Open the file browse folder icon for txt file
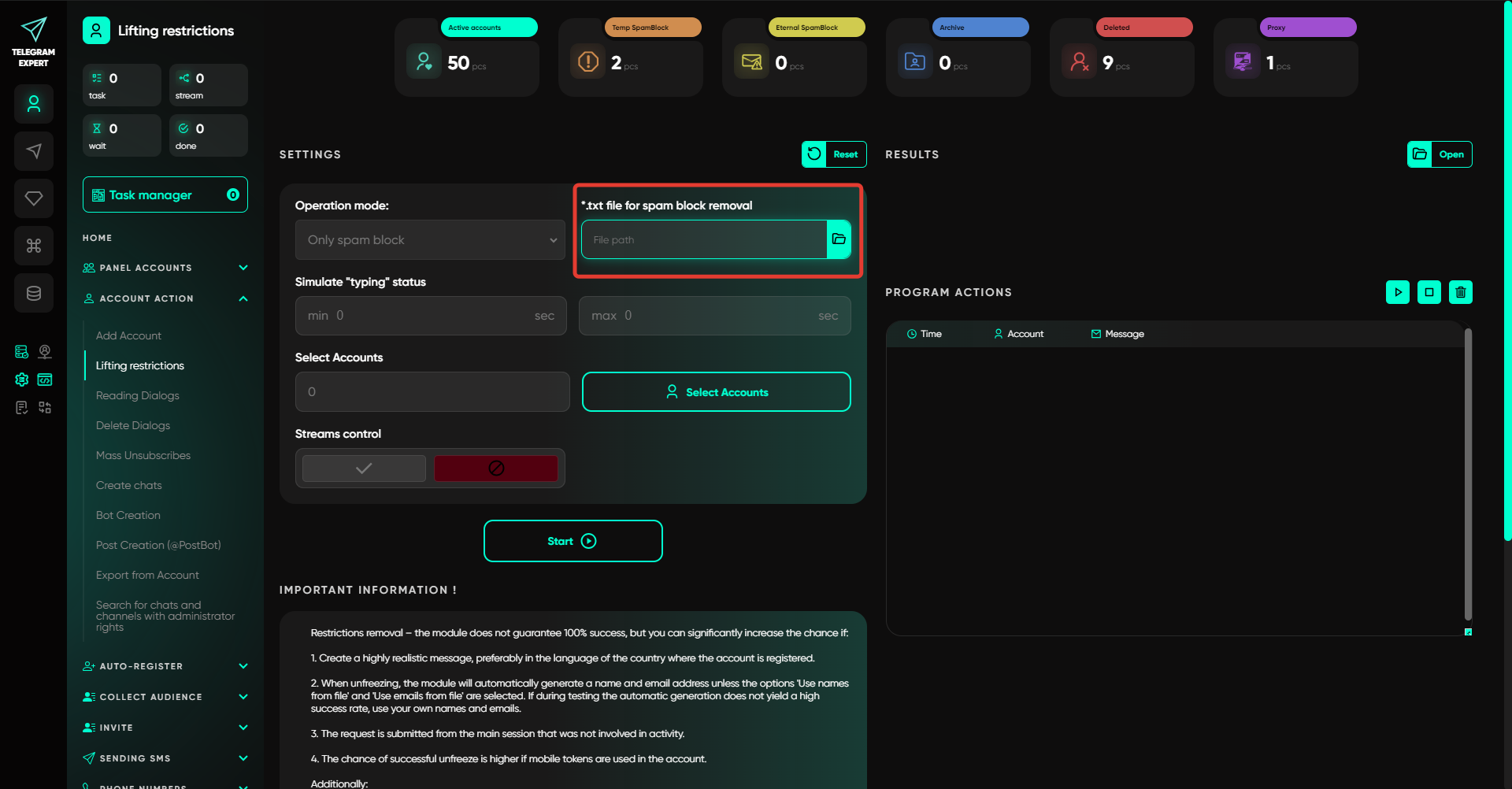This screenshot has height=789, width=1512. 839,239
